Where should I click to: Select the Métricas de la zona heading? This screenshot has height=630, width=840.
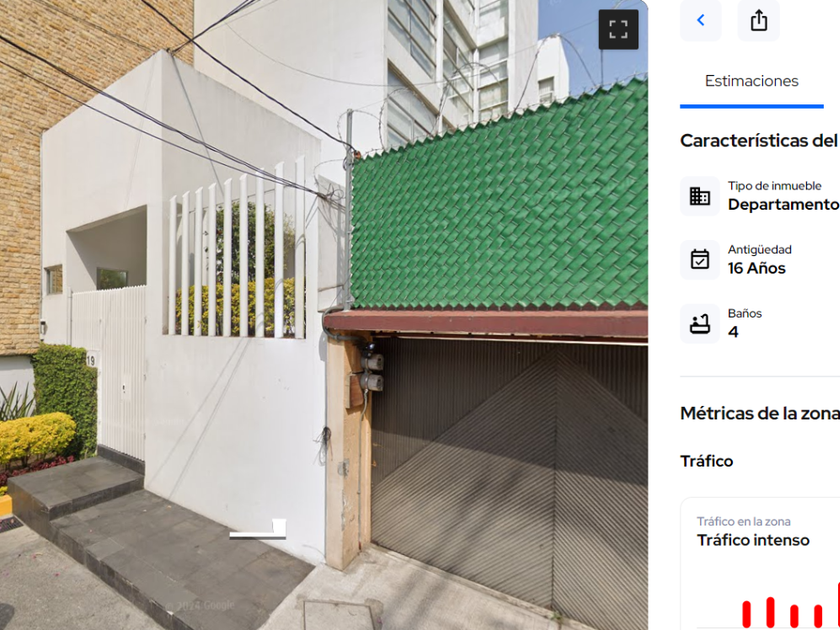(760, 414)
